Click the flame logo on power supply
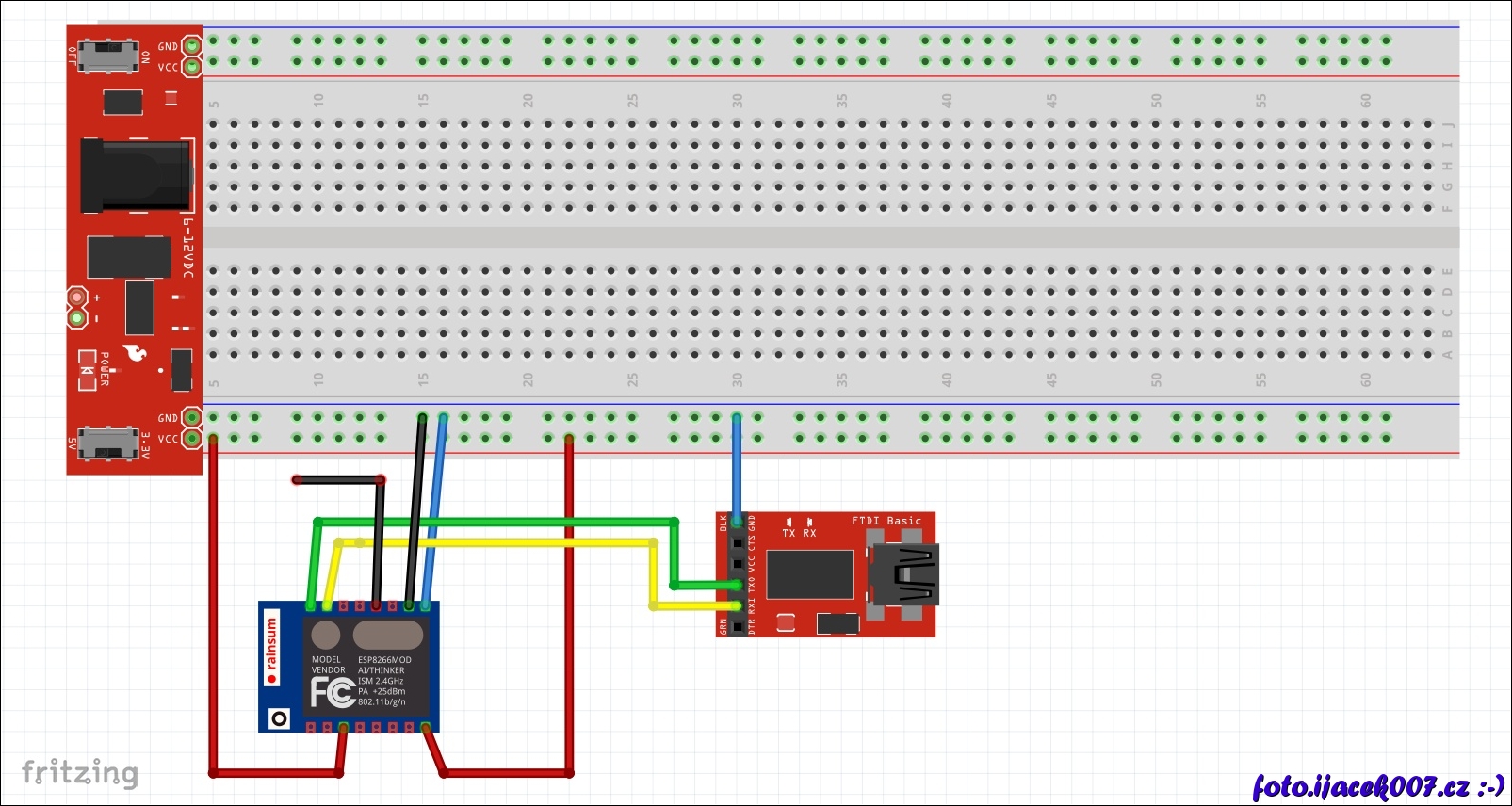The height and width of the screenshot is (806, 1512). point(136,353)
